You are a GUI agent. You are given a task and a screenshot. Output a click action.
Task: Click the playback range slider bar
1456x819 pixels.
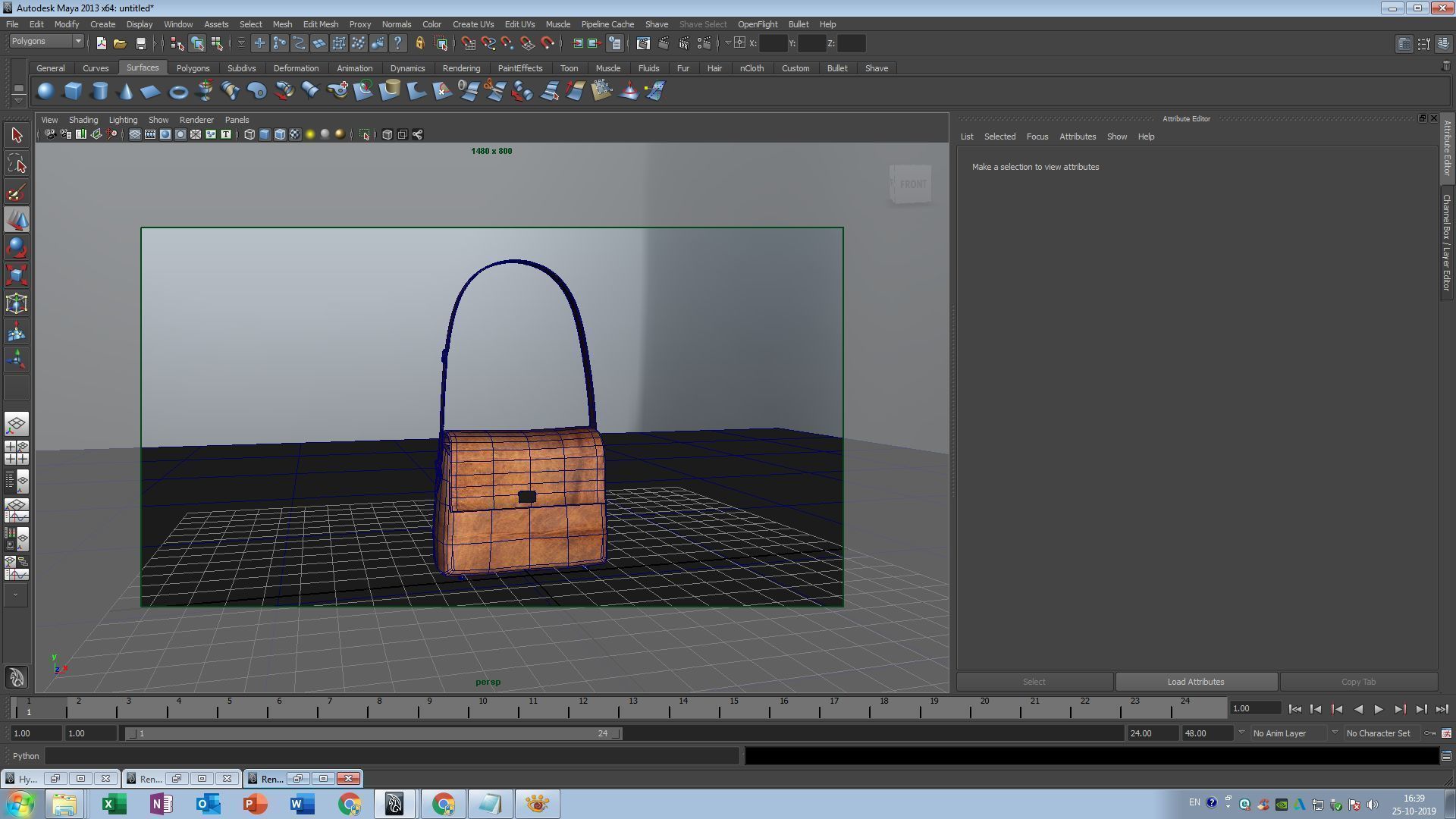(x=375, y=733)
